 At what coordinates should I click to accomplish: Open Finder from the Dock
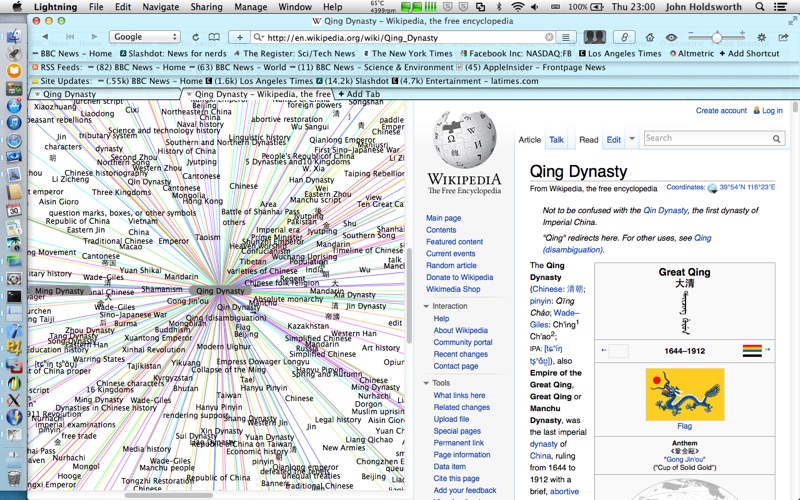(x=14, y=36)
